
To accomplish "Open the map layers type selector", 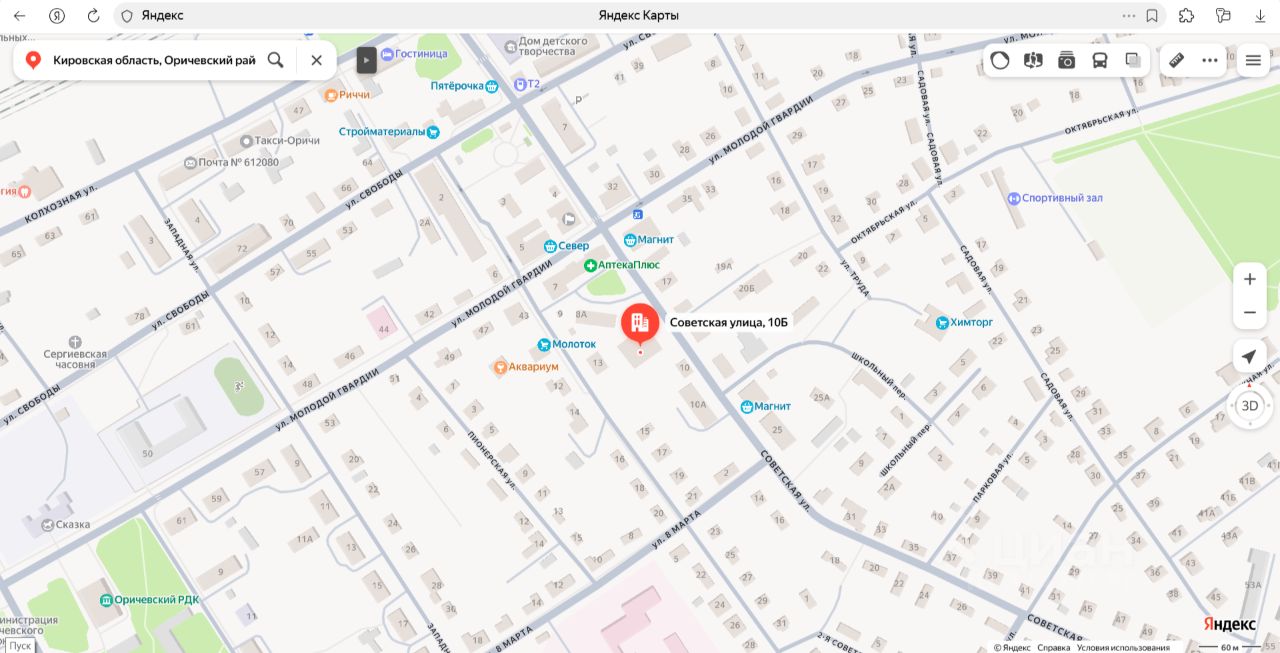I will click(x=1133, y=60).
